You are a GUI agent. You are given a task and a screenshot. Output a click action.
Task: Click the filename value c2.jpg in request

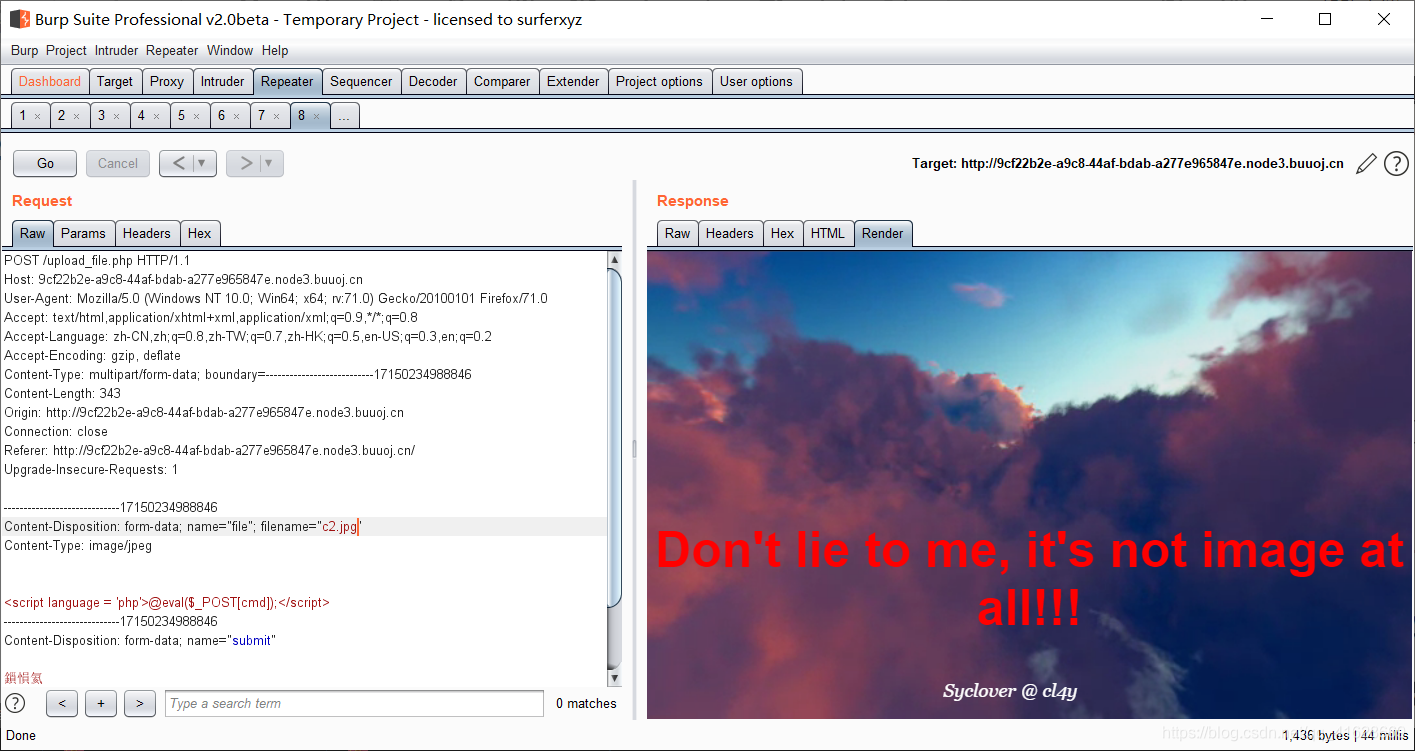(x=339, y=527)
